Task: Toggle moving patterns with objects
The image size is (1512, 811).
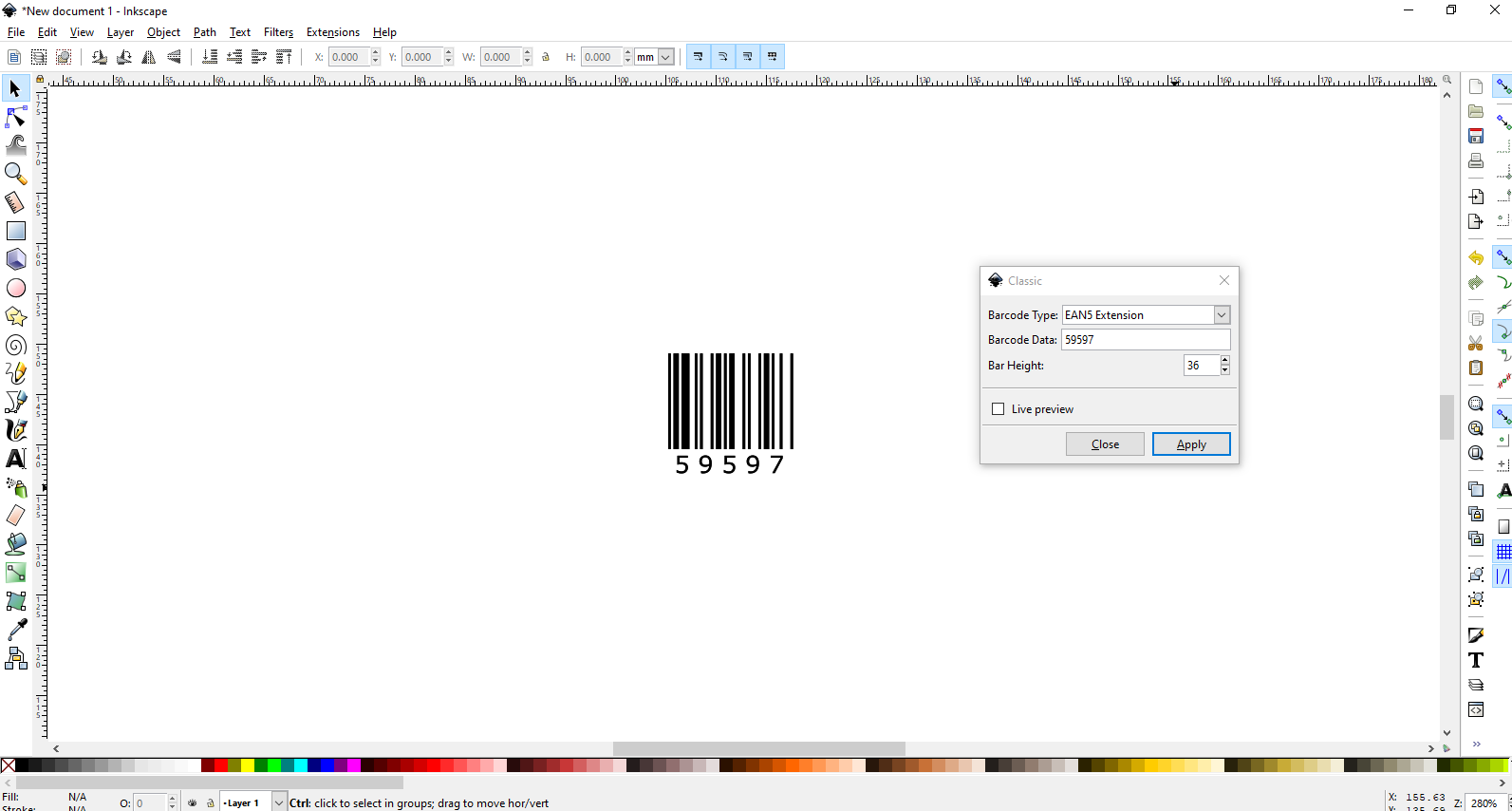Action: point(773,57)
